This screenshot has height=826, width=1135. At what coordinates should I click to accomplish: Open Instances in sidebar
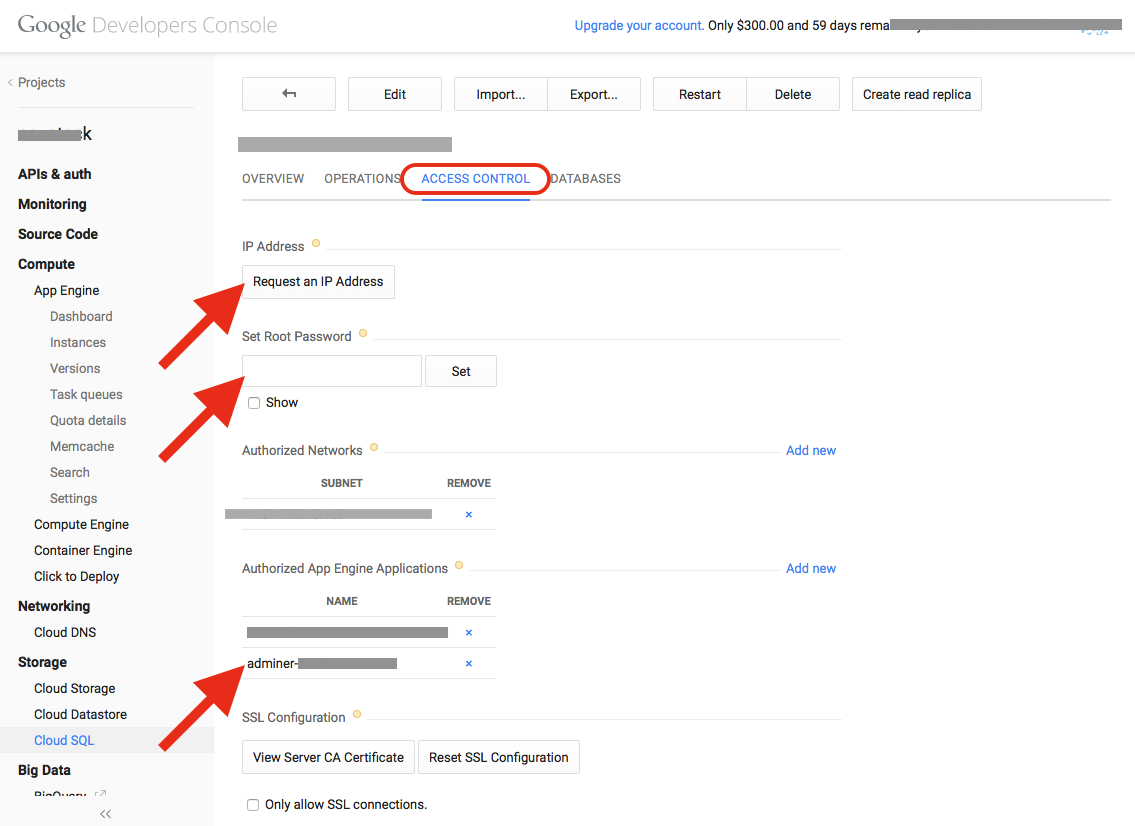pos(77,342)
